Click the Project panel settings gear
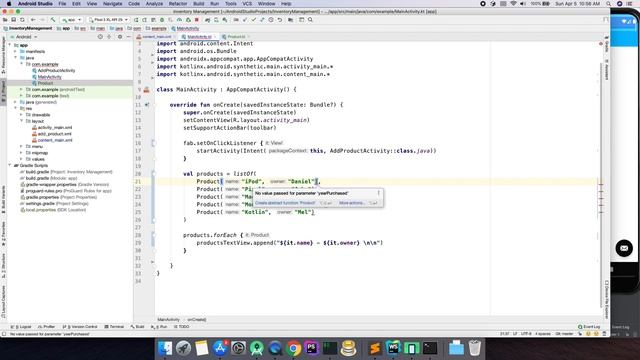 click(120, 37)
